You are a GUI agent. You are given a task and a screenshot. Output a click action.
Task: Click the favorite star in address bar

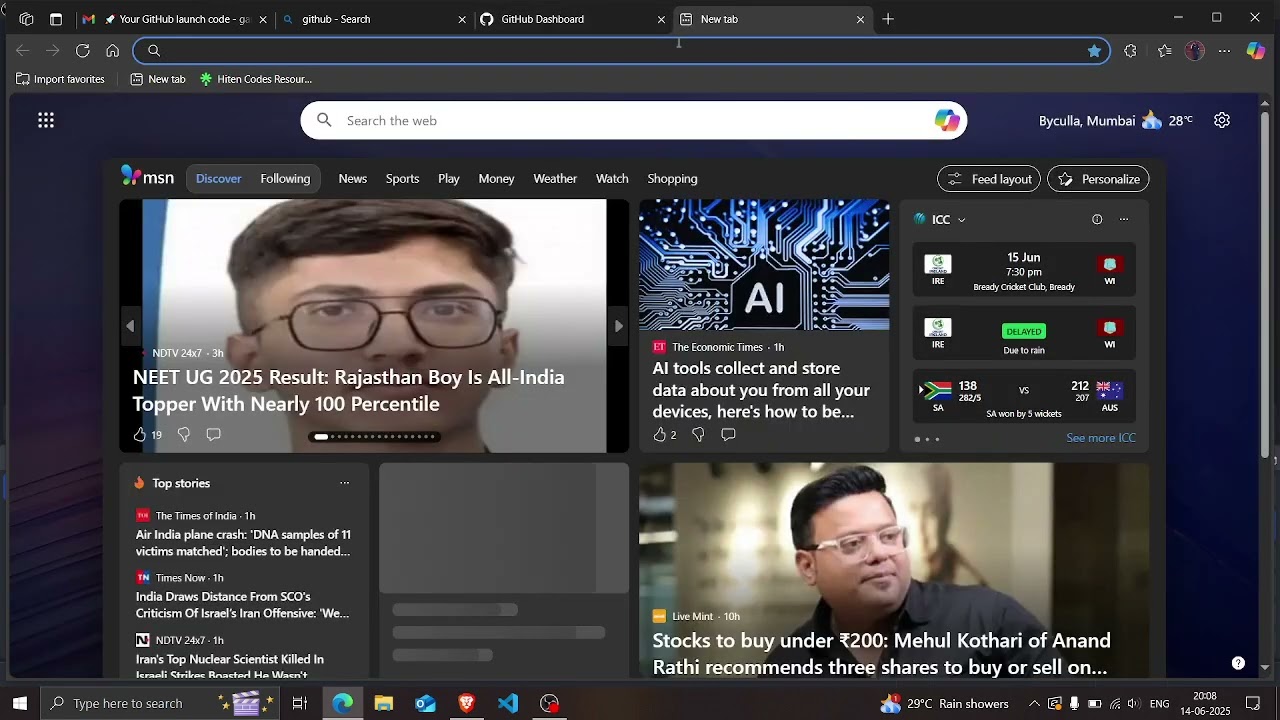pyautogui.click(x=1094, y=51)
